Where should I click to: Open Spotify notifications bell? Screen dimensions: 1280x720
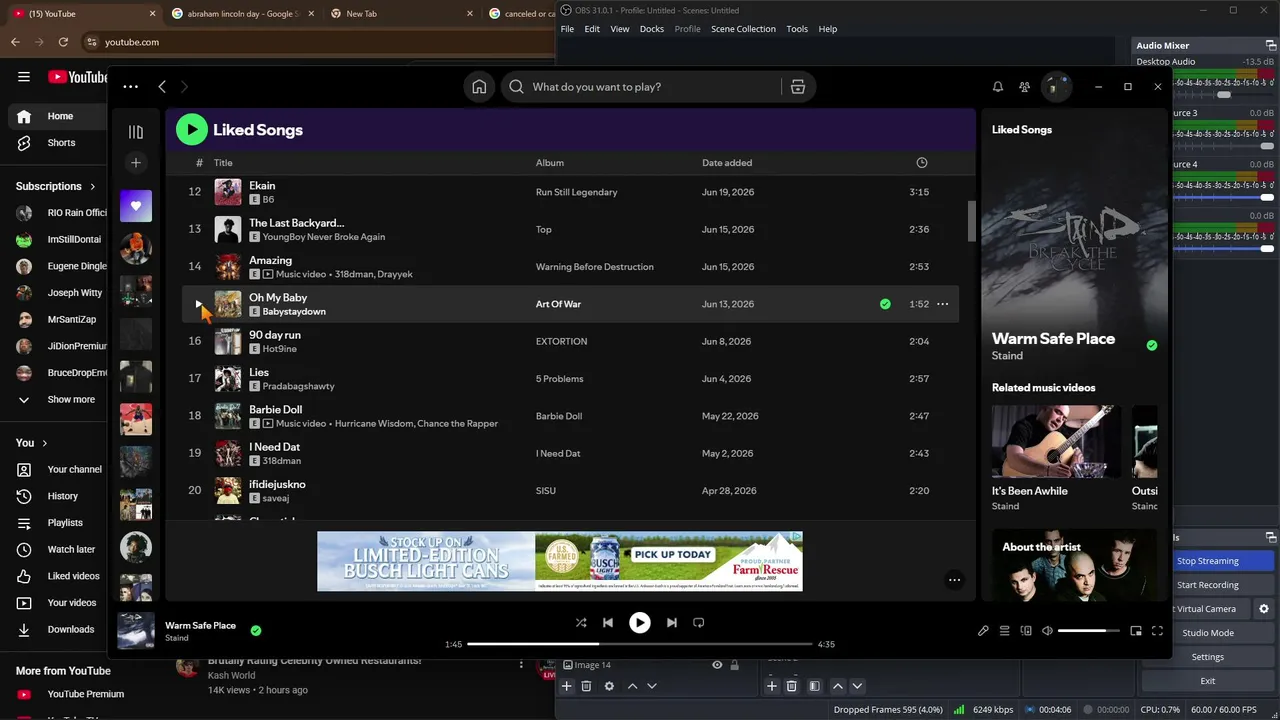[997, 87]
